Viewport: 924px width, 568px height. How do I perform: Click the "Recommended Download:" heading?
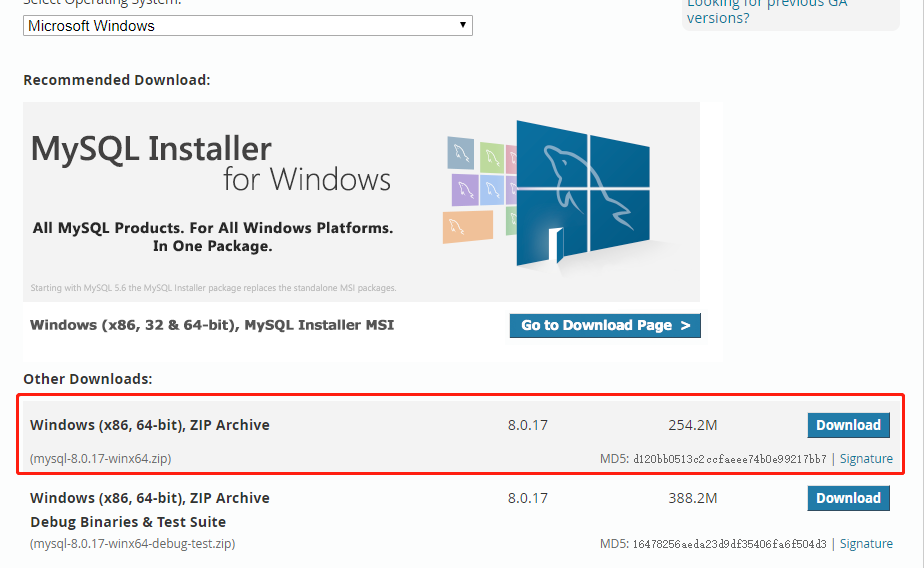[117, 80]
